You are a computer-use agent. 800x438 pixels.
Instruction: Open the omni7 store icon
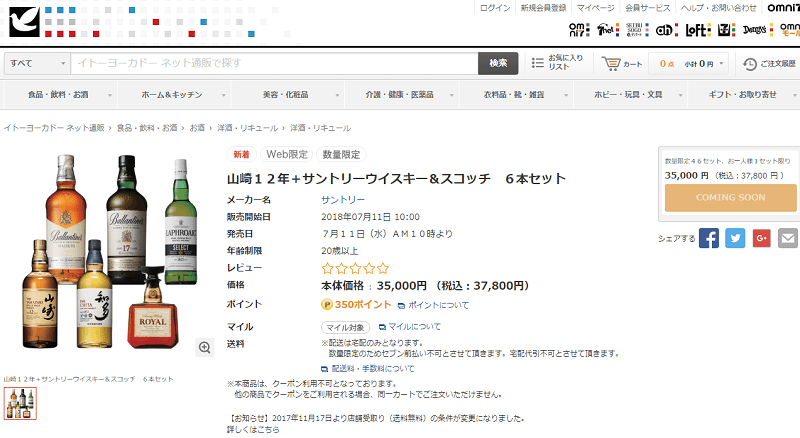[579, 30]
